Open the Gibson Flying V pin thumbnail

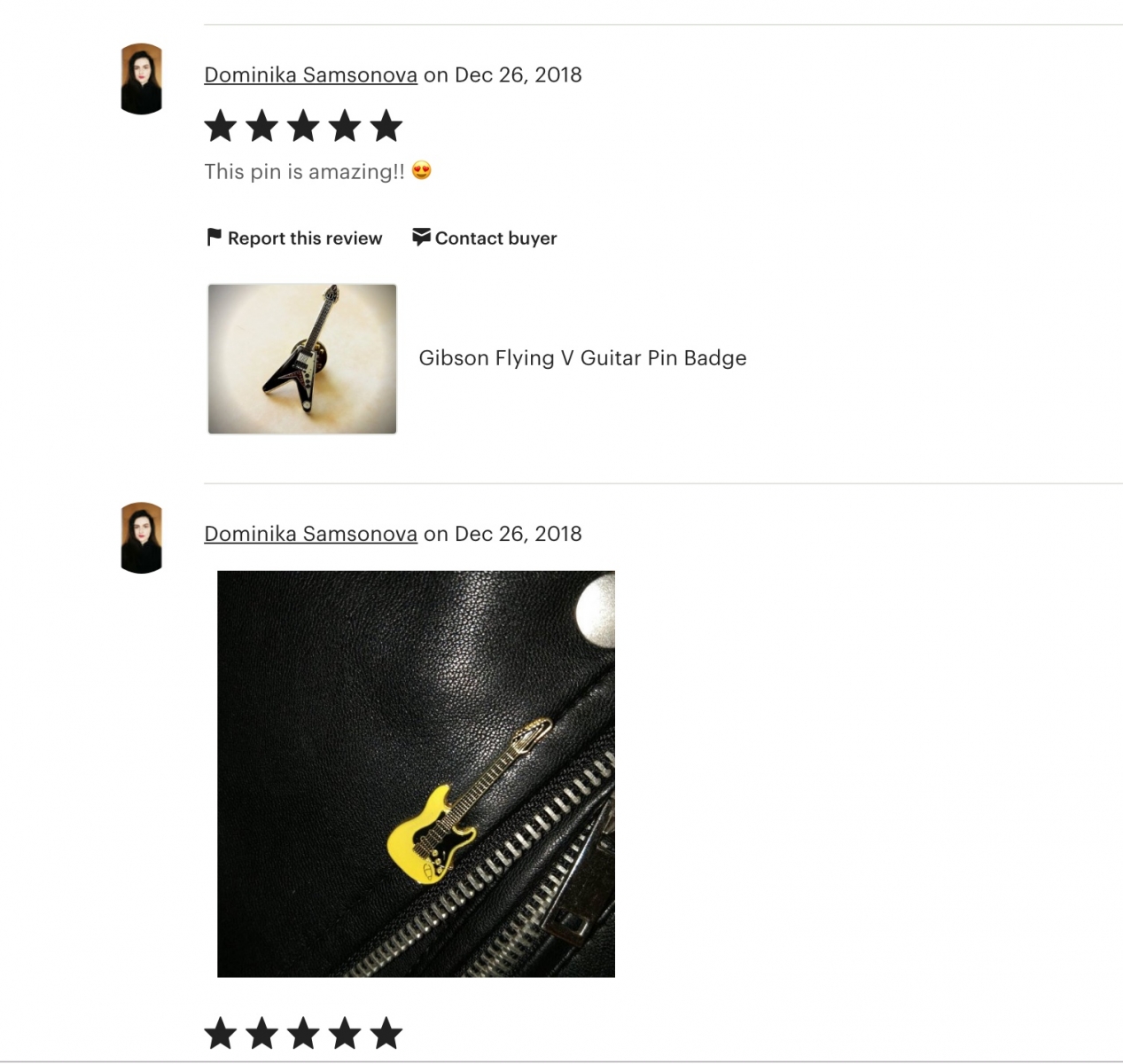click(x=302, y=359)
